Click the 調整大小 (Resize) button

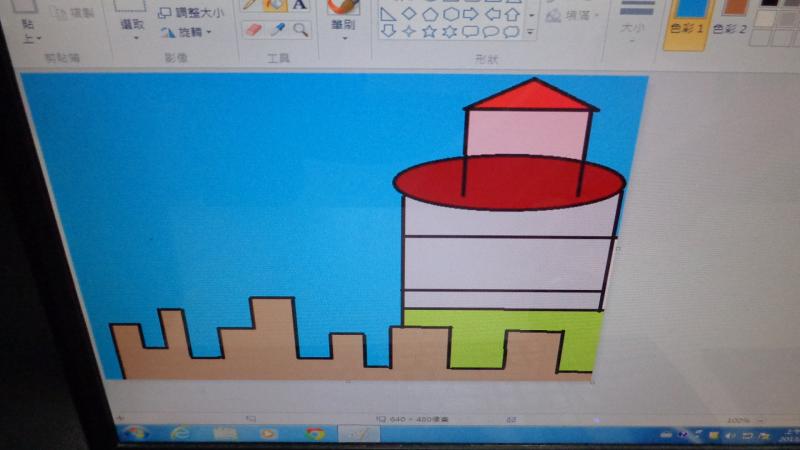click(191, 12)
